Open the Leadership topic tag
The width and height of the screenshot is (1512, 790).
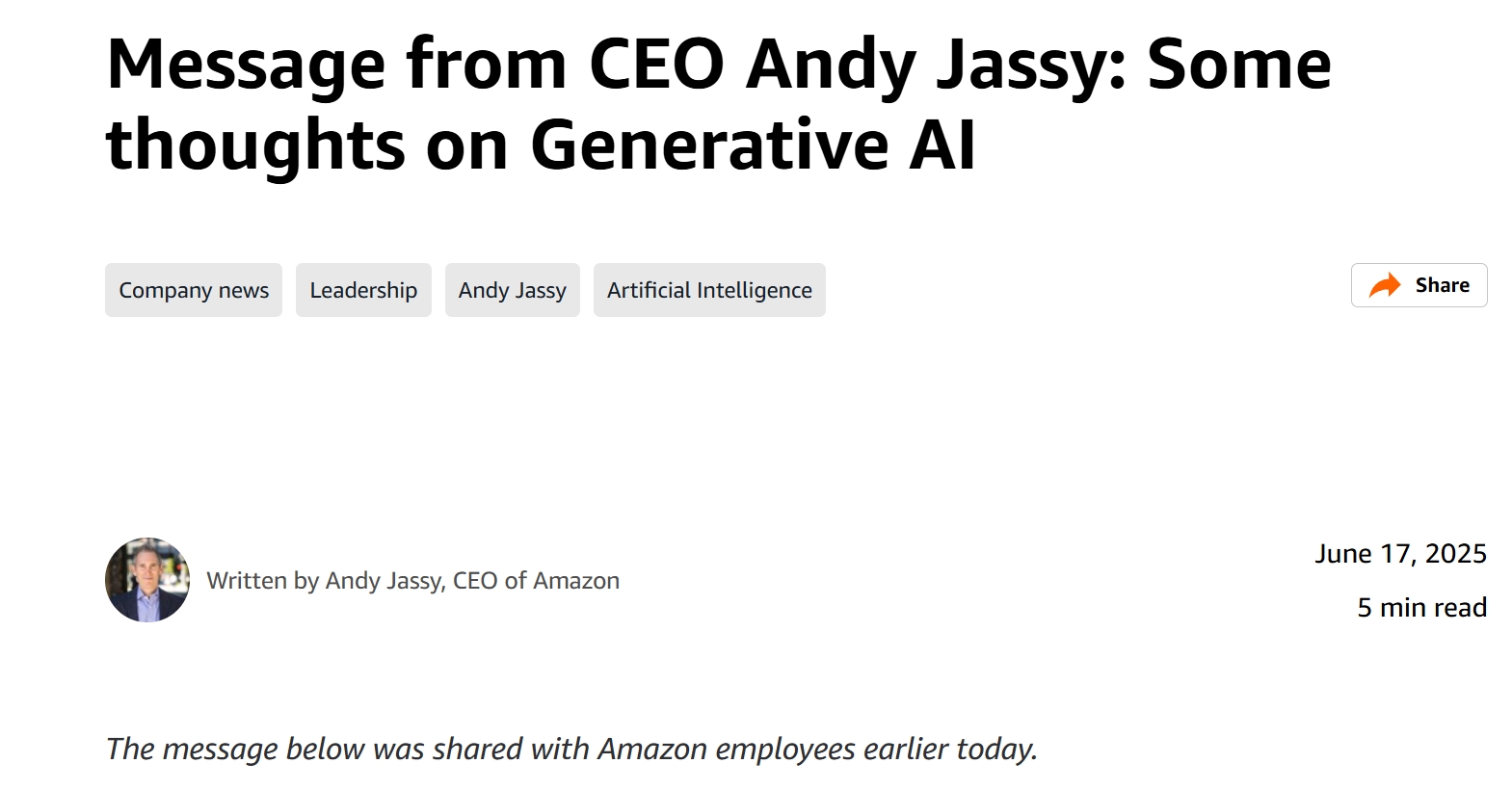point(363,290)
